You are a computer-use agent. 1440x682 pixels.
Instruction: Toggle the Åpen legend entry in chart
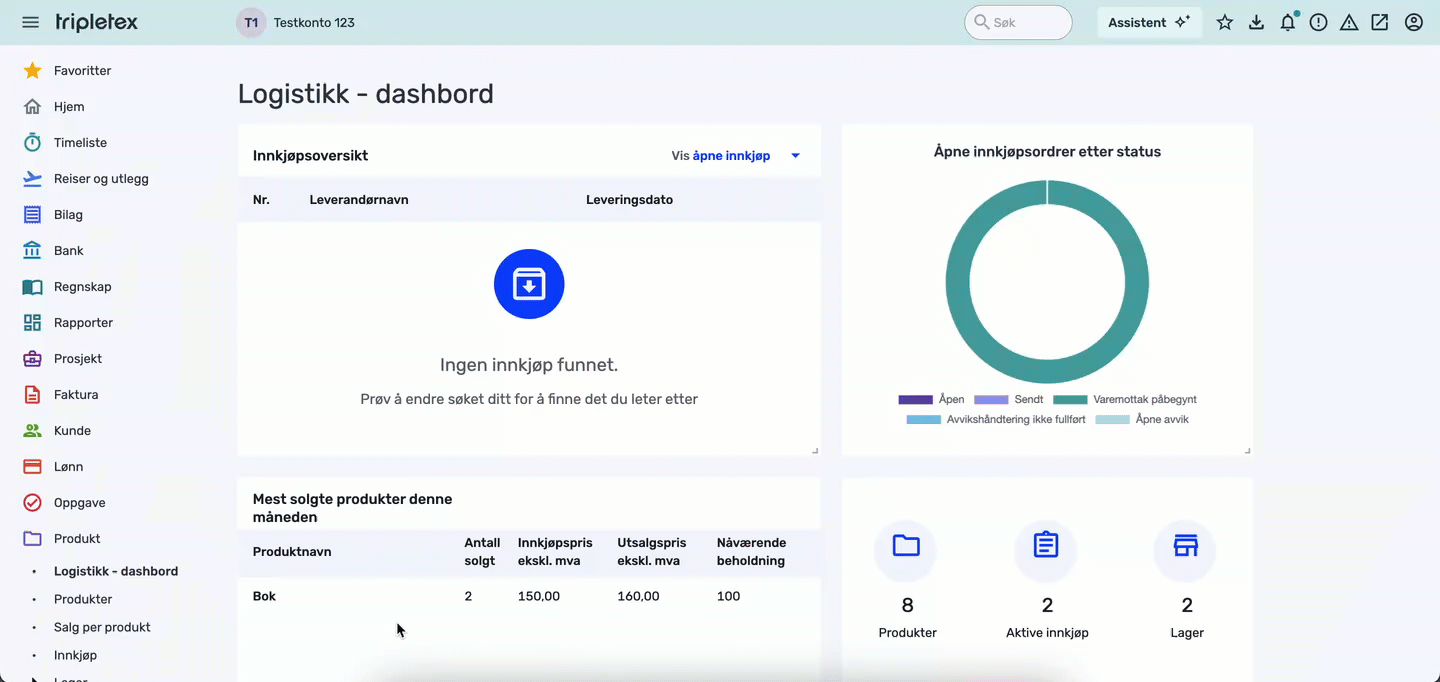click(x=932, y=399)
